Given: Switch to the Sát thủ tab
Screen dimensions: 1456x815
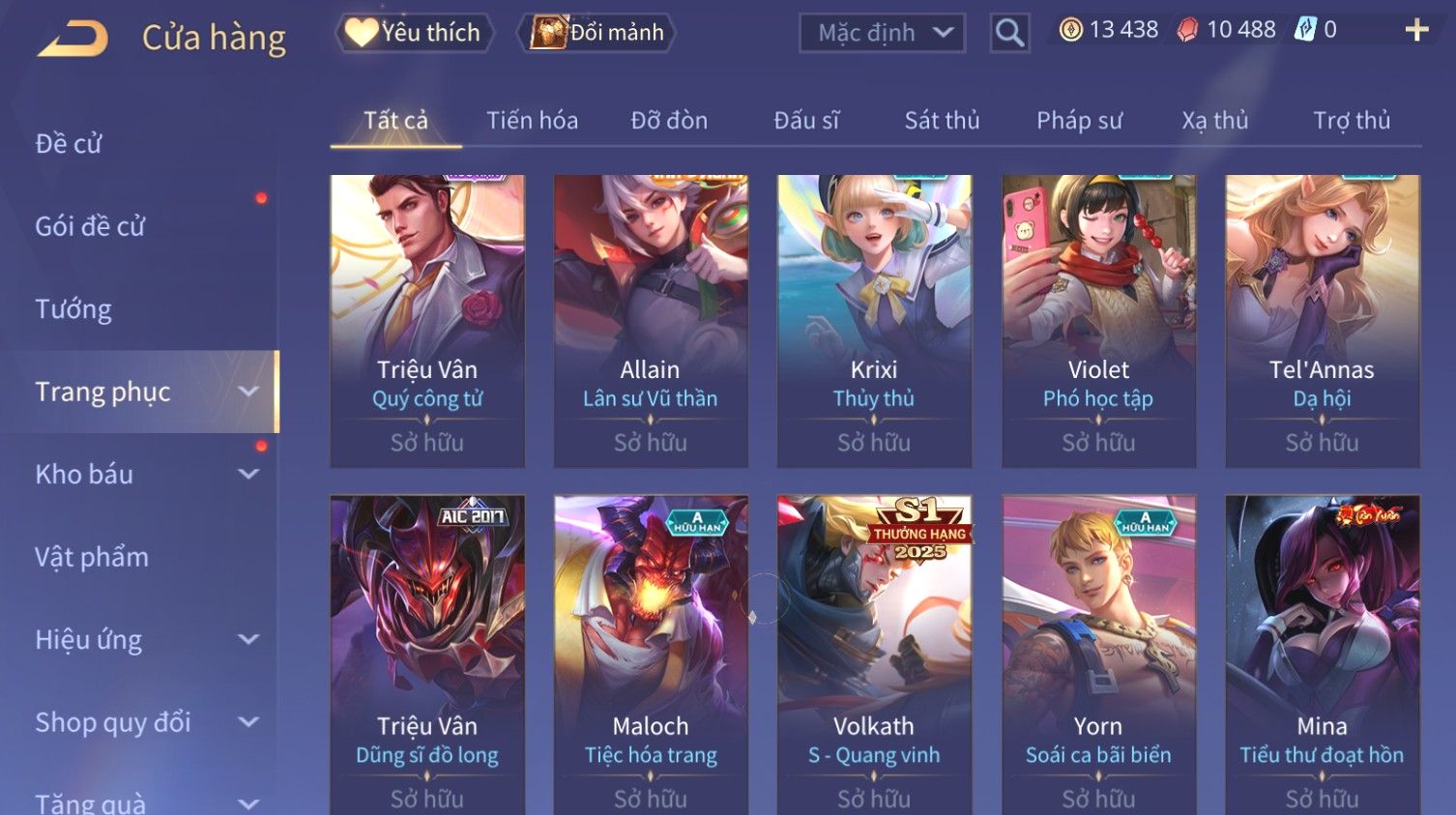Looking at the screenshot, I should pos(942,121).
